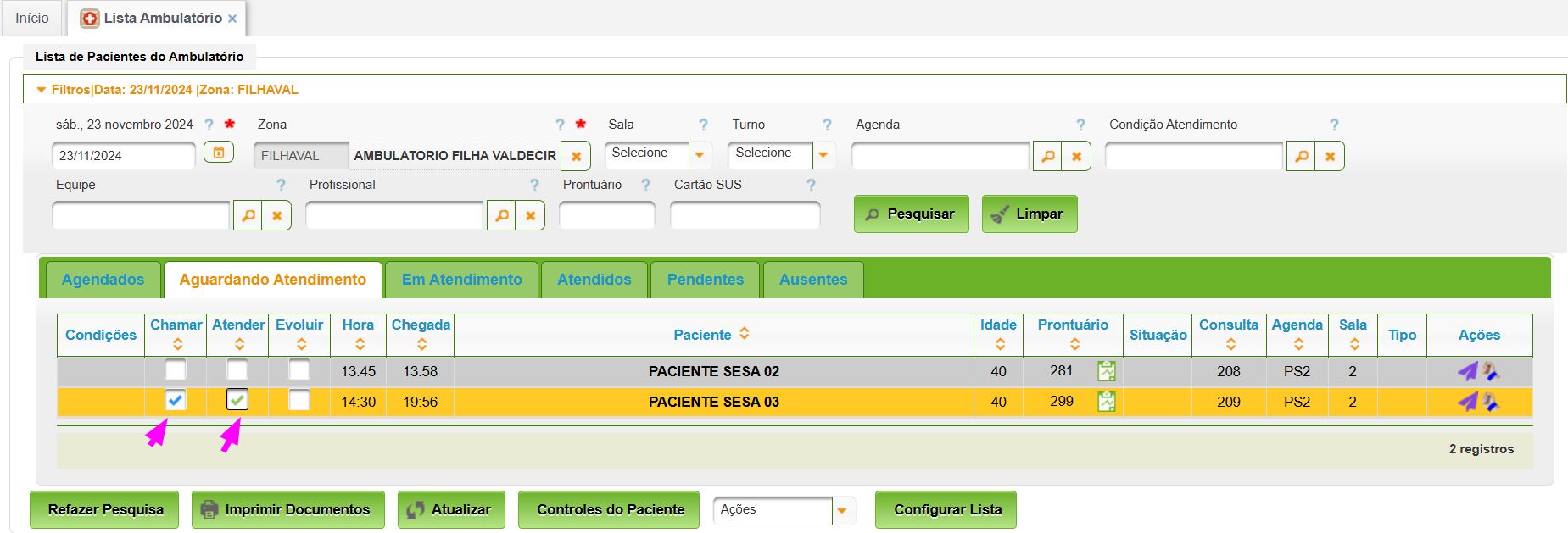Show help for Condição Atendimento
Image resolution: width=1568 pixels, height=533 pixels.
tap(1334, 125)
